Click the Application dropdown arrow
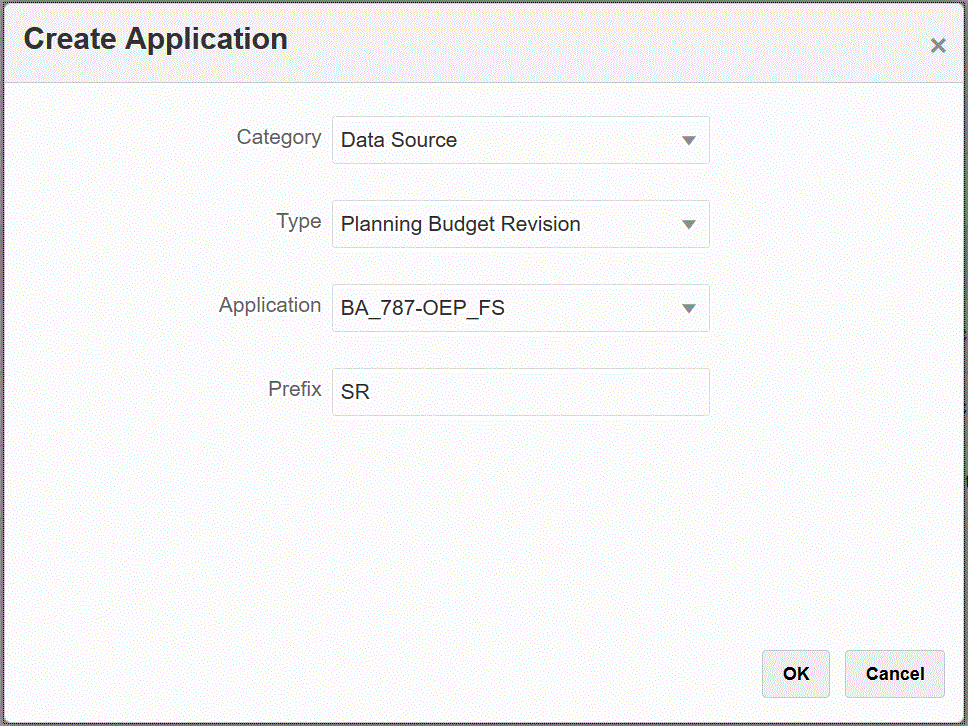This screenshot has height=726, width=968. tap(688, 308)
